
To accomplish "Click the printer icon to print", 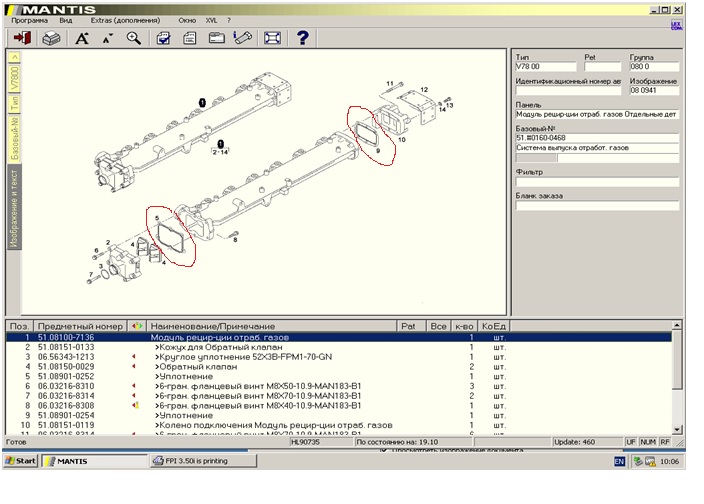I will [x=52, y=38].
